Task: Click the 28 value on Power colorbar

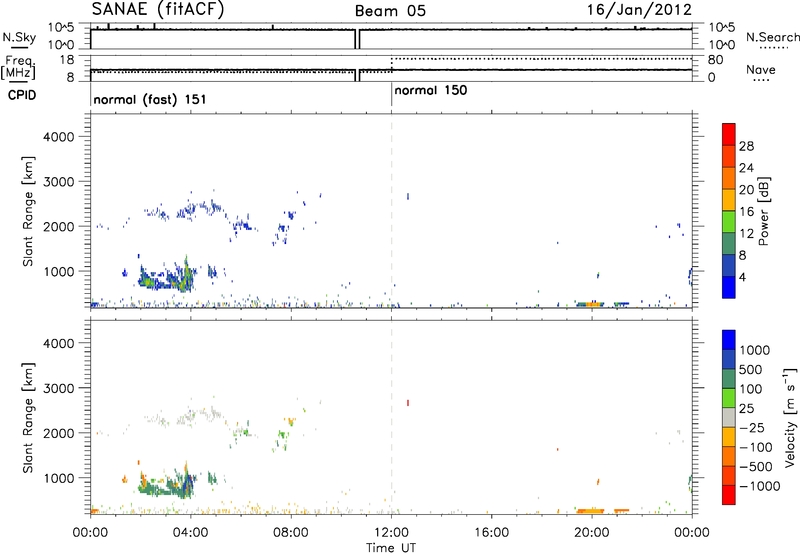Action: (x=746, y=146)
